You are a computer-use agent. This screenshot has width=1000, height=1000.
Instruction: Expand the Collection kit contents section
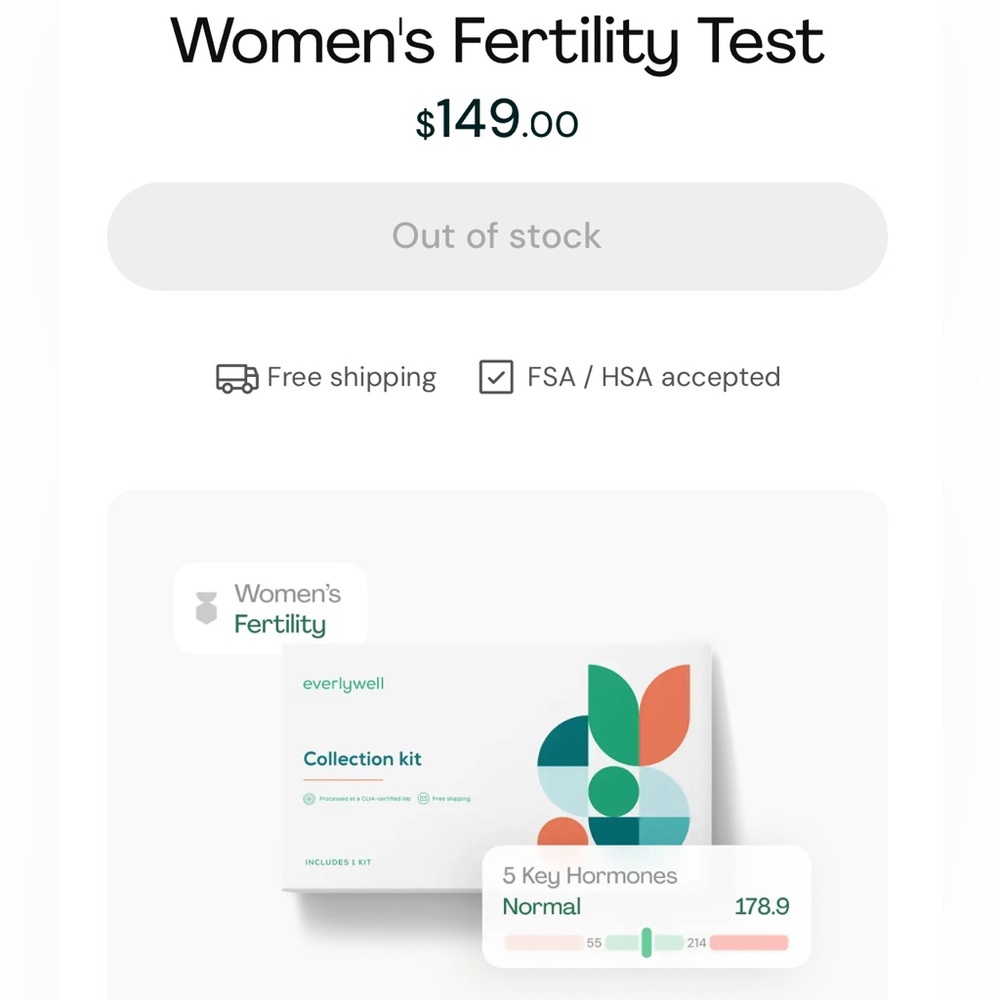click(361, 758)
